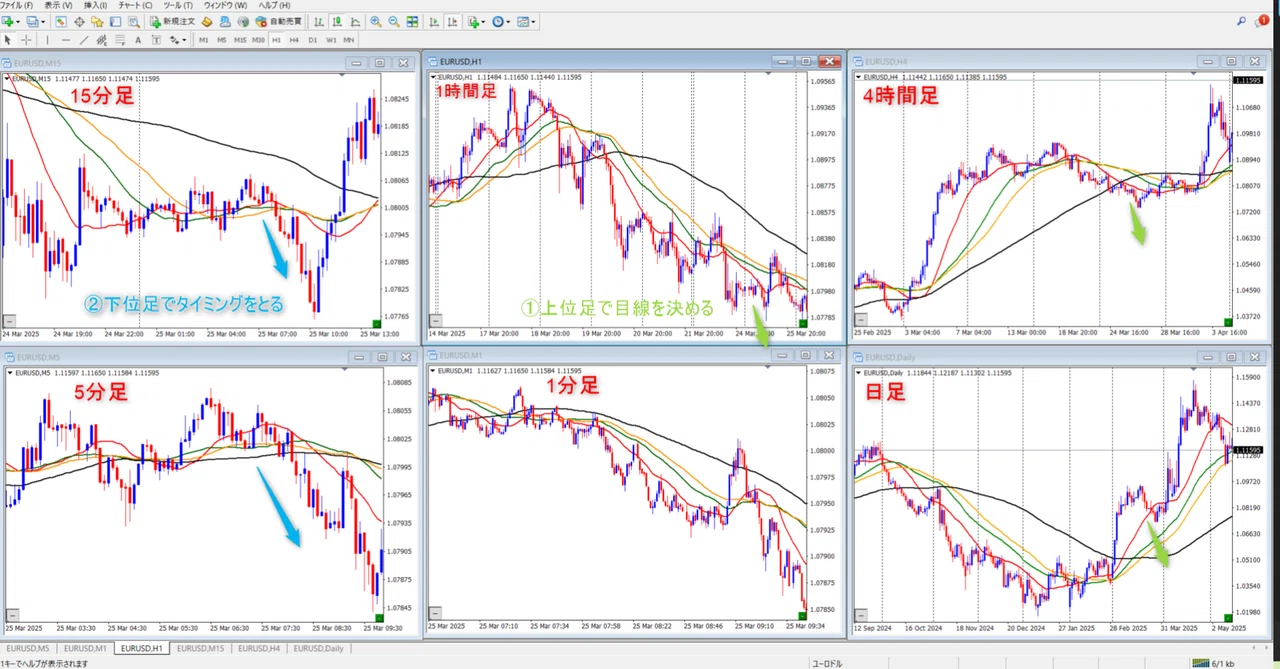Image resolution: width=1280 pixels, height=669 pixels.
Task: Select the Fibonacci retracement tool
Action: [120, 40]
